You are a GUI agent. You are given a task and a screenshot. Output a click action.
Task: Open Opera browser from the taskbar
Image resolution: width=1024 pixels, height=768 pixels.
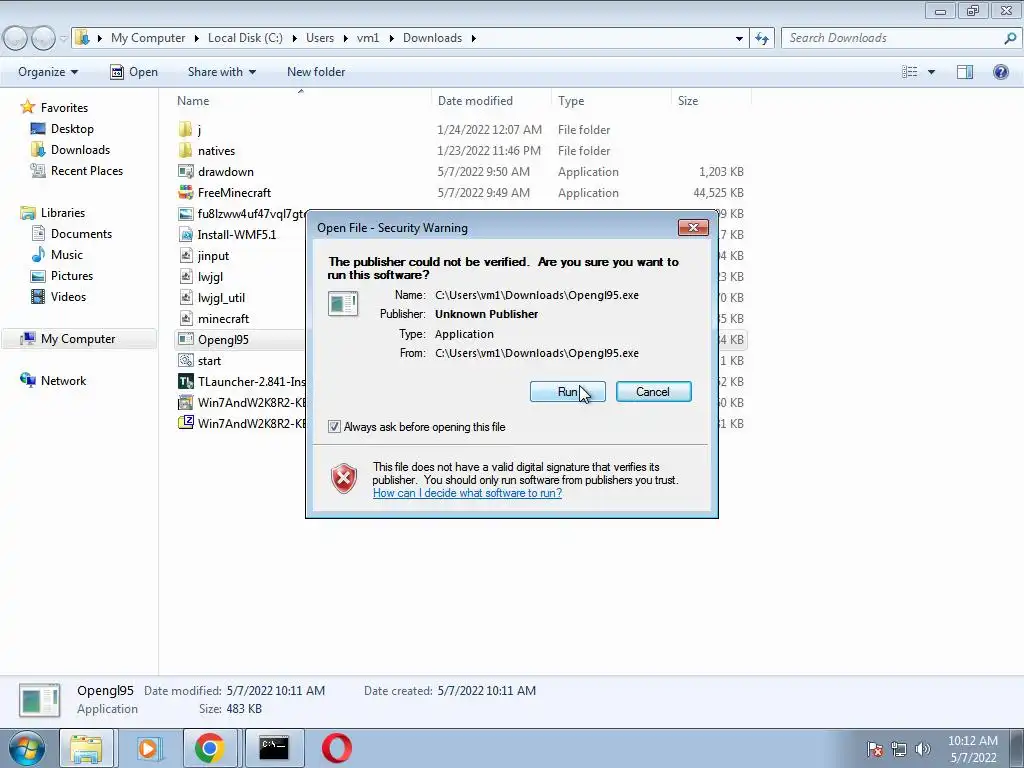pyautogui.click(x=337, y=748)
